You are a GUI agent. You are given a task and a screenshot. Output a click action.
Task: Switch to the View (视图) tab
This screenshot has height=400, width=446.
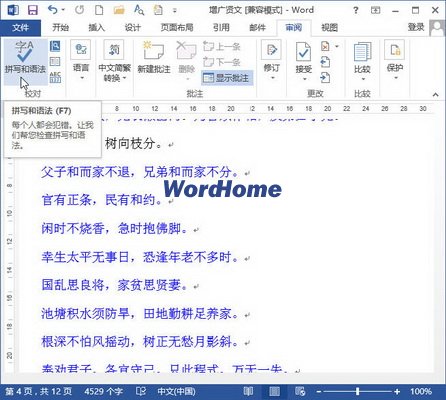[x=330, y=27]
